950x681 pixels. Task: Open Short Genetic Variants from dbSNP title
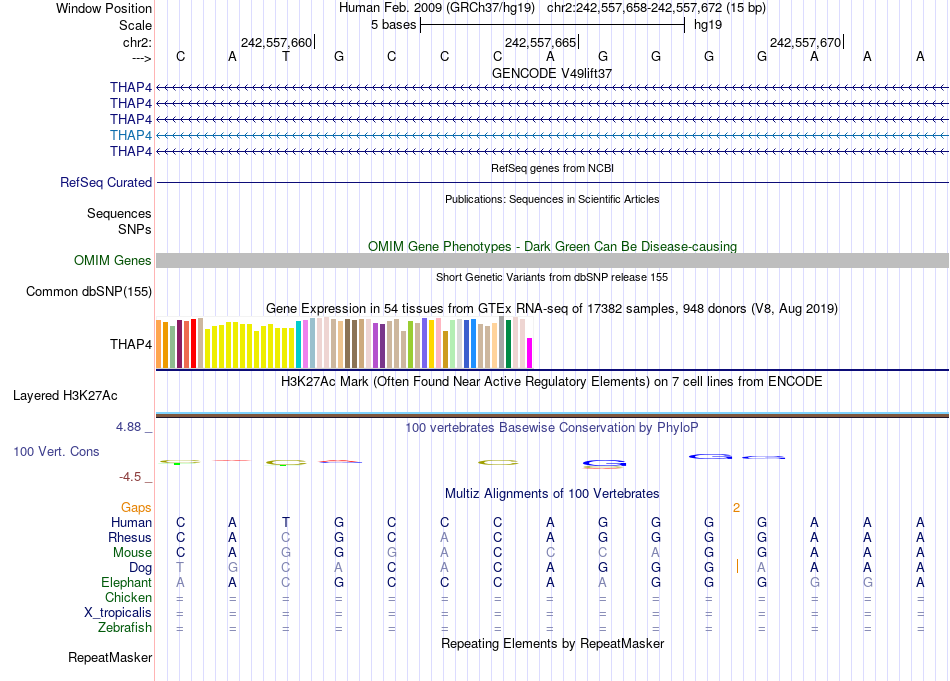[552, 277]
